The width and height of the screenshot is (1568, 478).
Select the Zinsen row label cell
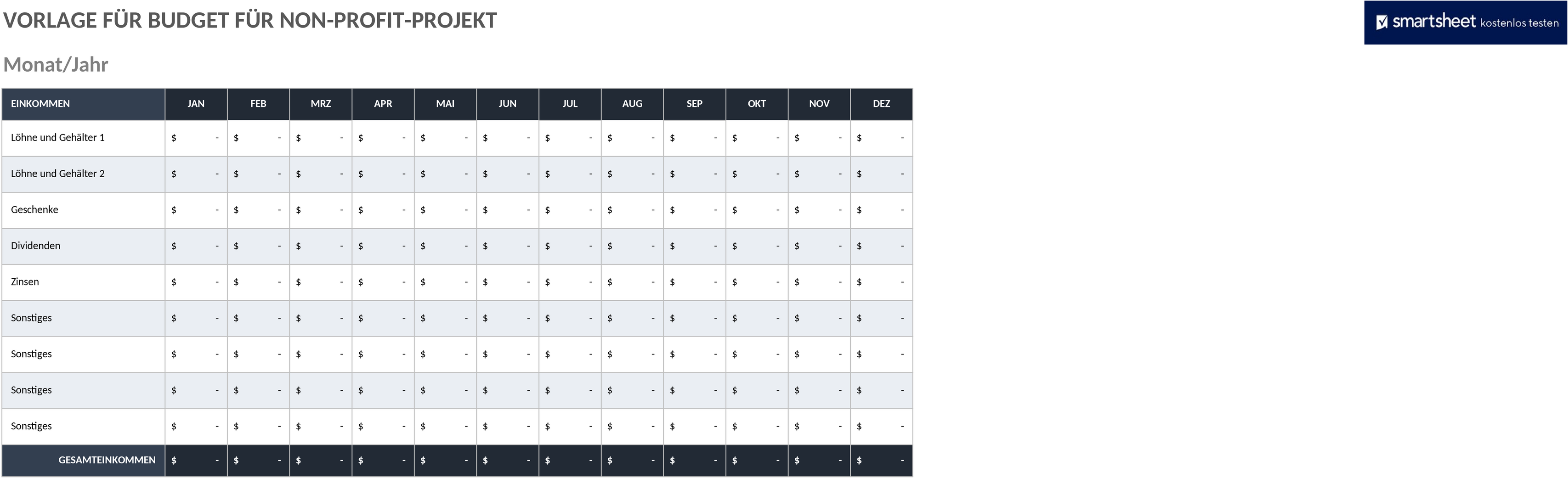click(84, 282)
